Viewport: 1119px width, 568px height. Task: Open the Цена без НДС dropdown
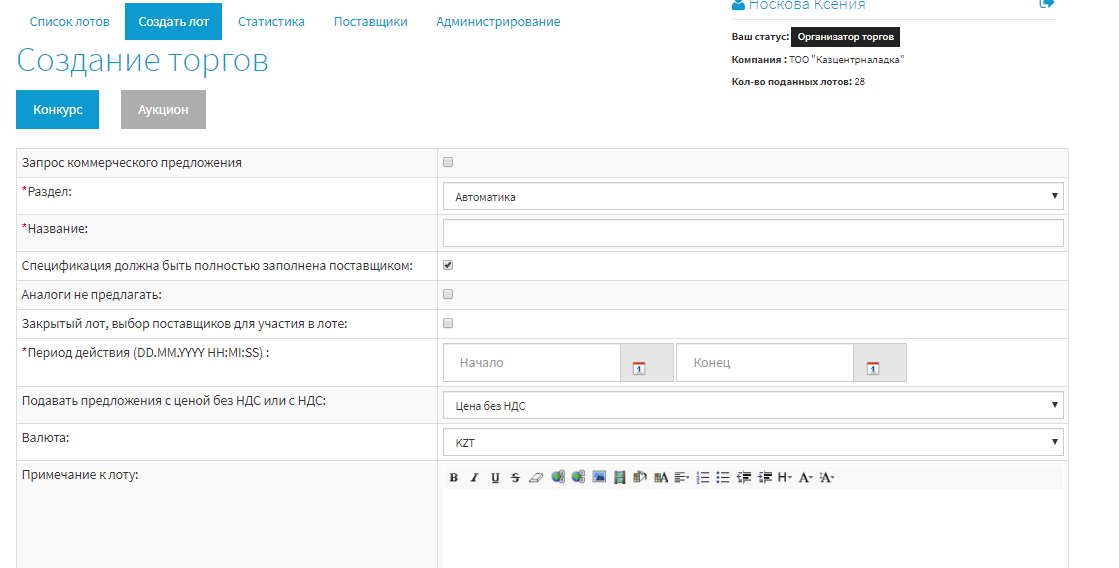point(753,405)
